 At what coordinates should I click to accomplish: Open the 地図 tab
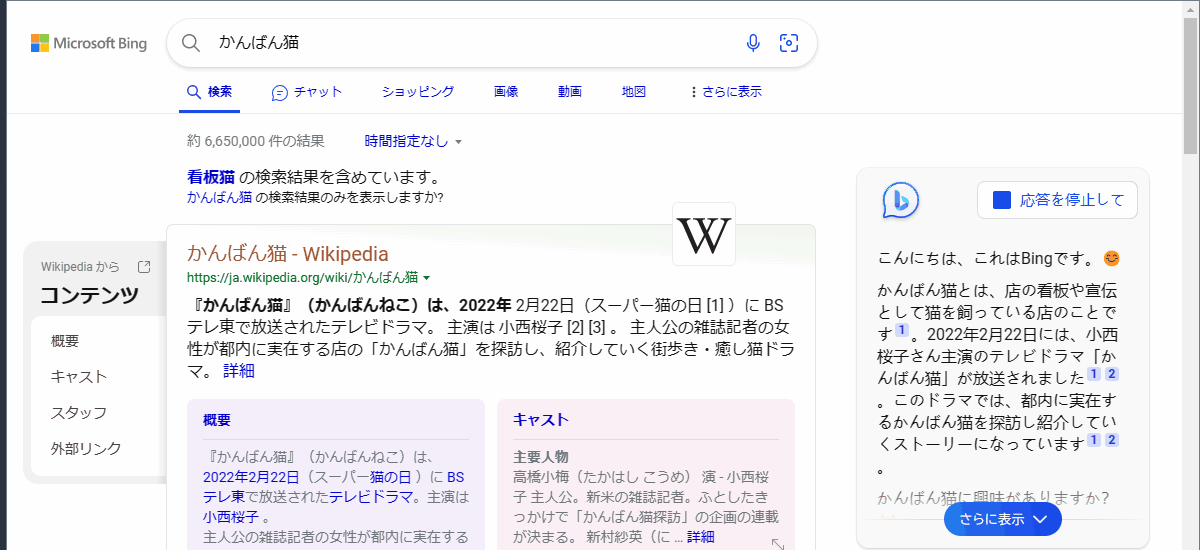pos(634,92)
